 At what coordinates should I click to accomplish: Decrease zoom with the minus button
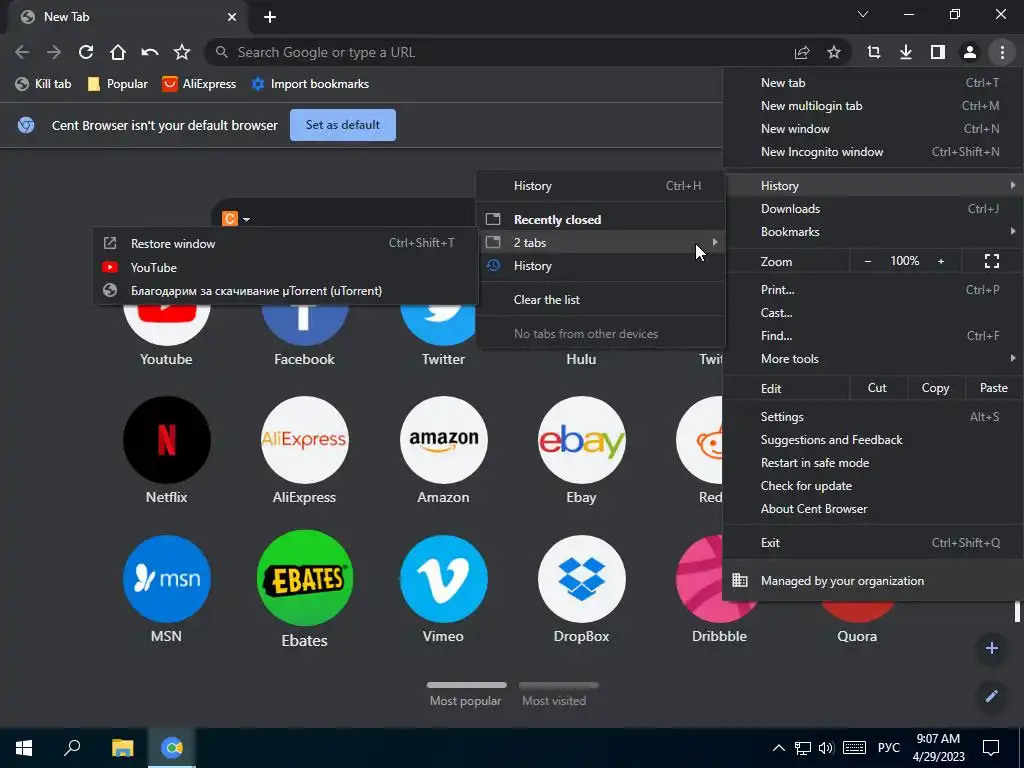point(868,261)
